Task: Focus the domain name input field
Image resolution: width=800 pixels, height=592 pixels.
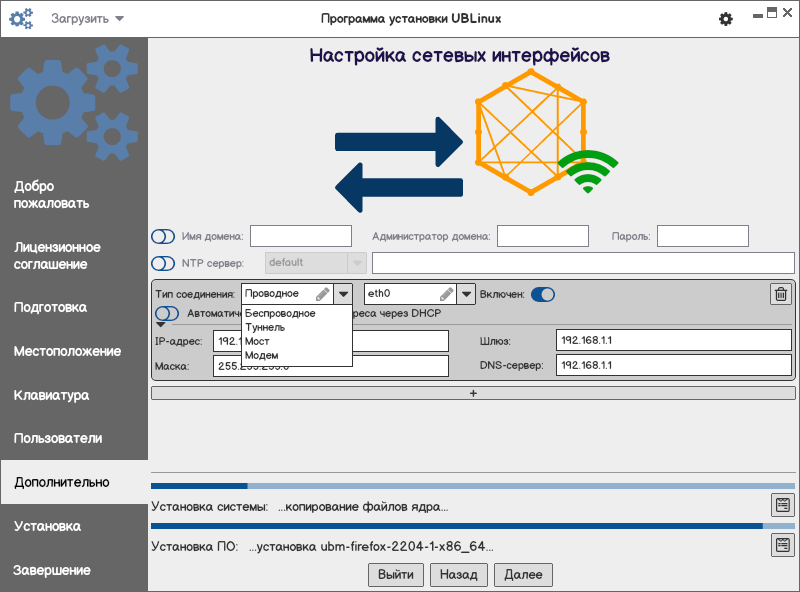Action: click(301, 236)
